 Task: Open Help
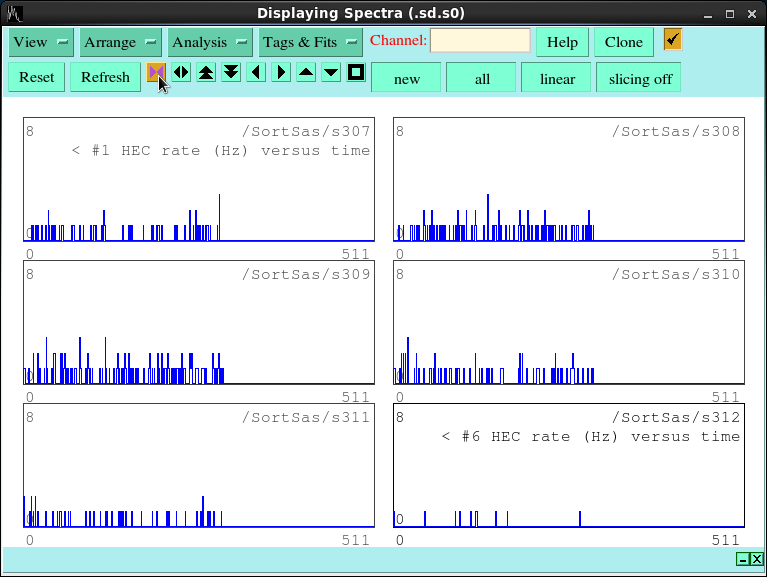coord(562,42)
